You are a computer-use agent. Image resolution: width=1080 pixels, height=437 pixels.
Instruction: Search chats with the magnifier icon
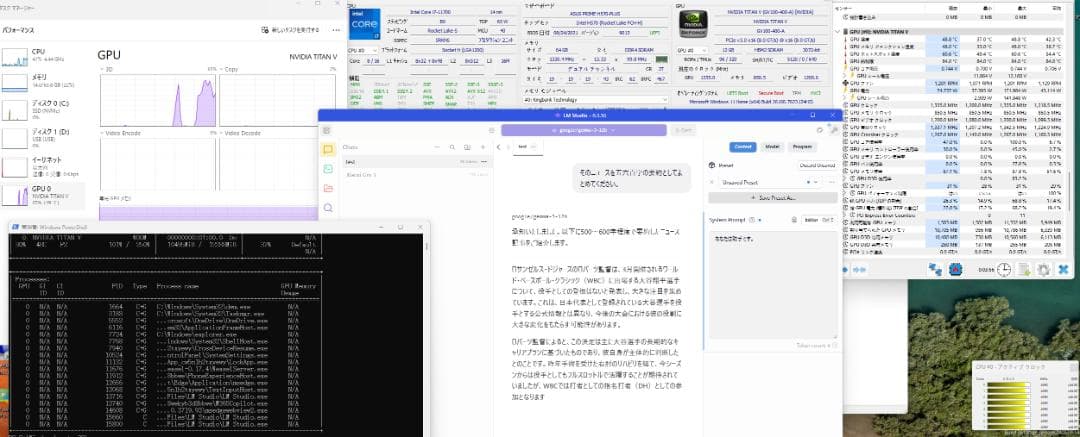453,147
